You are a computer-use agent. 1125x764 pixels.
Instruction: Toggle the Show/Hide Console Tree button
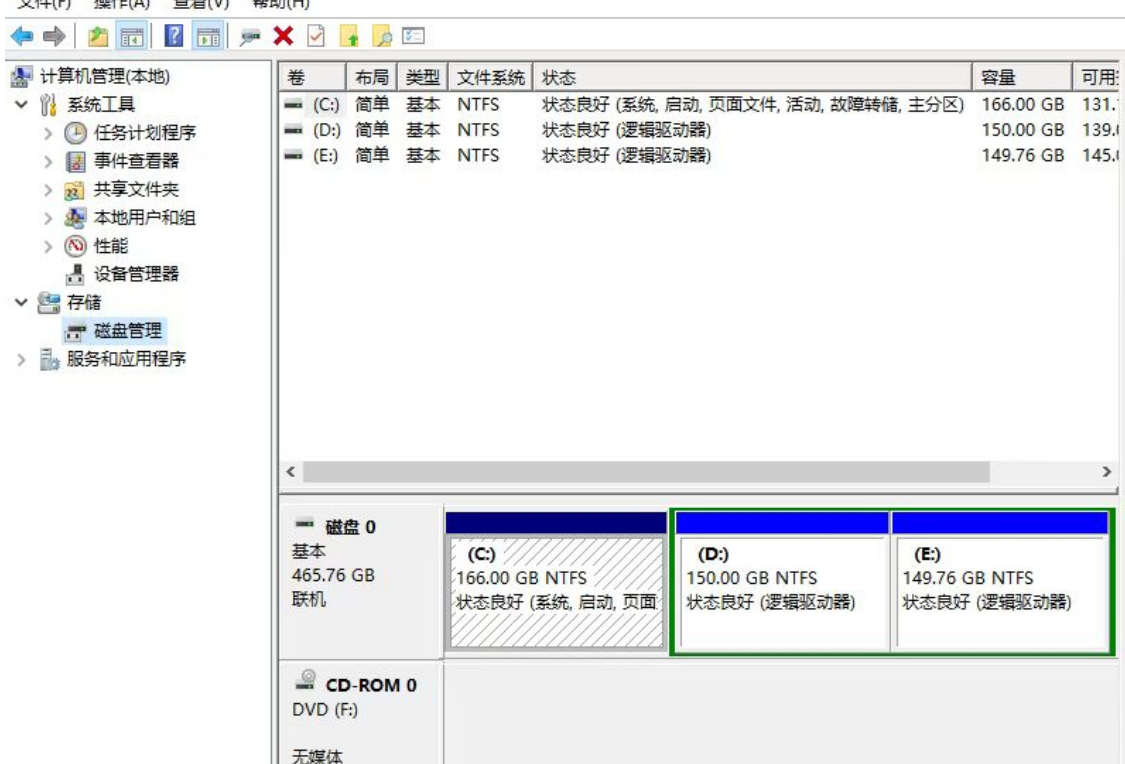tap(129, 36)
